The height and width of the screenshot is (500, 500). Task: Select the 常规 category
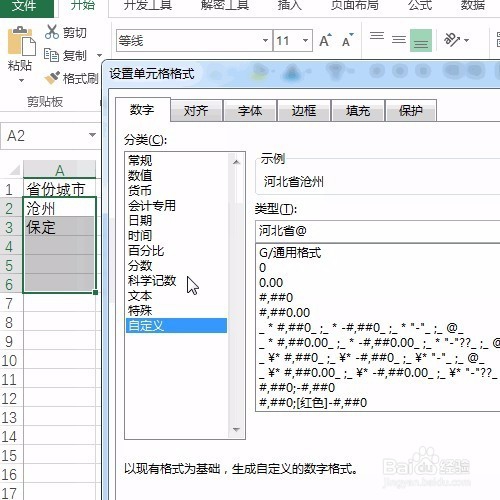[177, 160]
